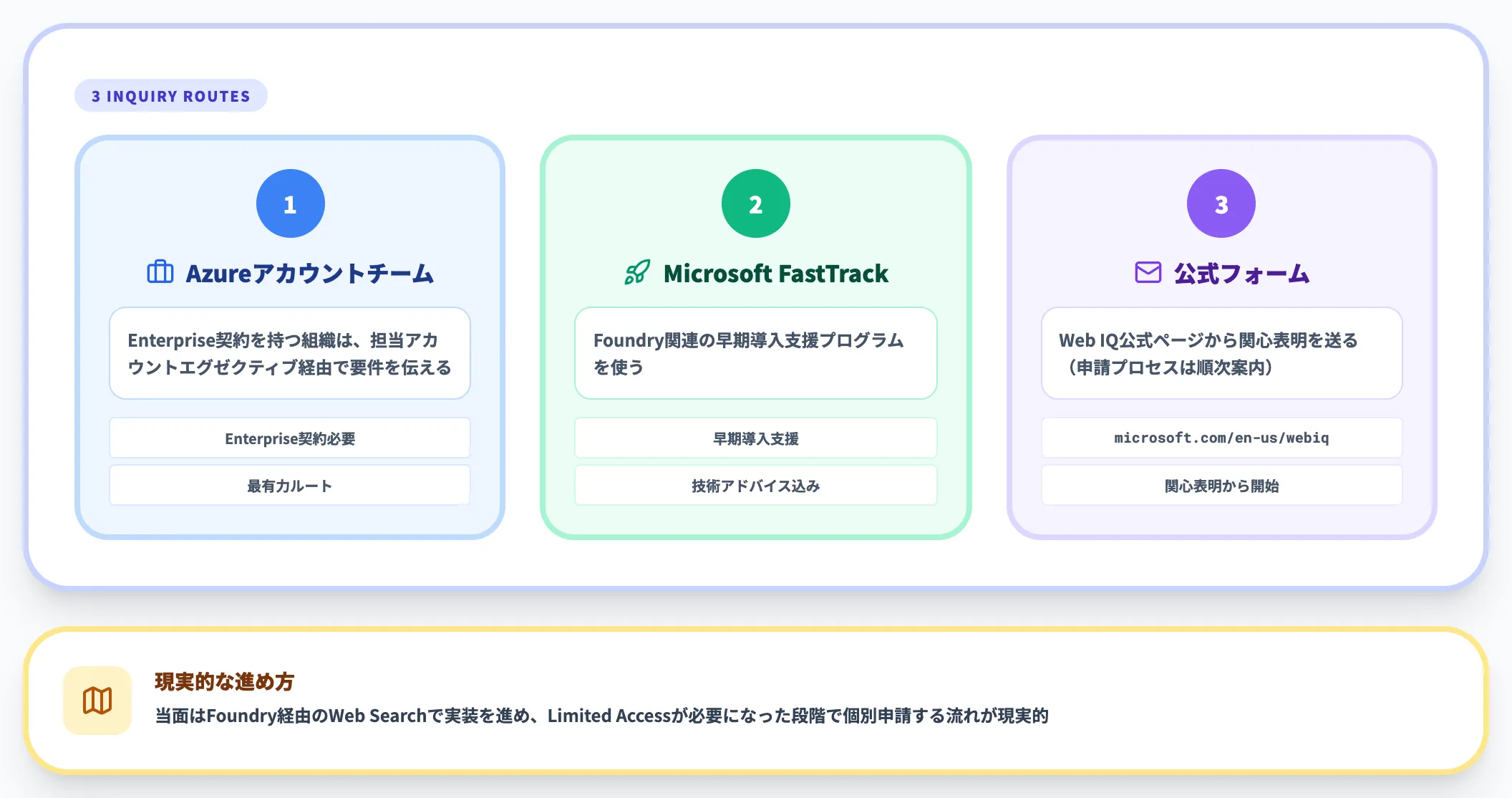This screenshot has height=798, width=1512.
Task: Click the 関心表明から開始 tag
Action: point(1222,485)
